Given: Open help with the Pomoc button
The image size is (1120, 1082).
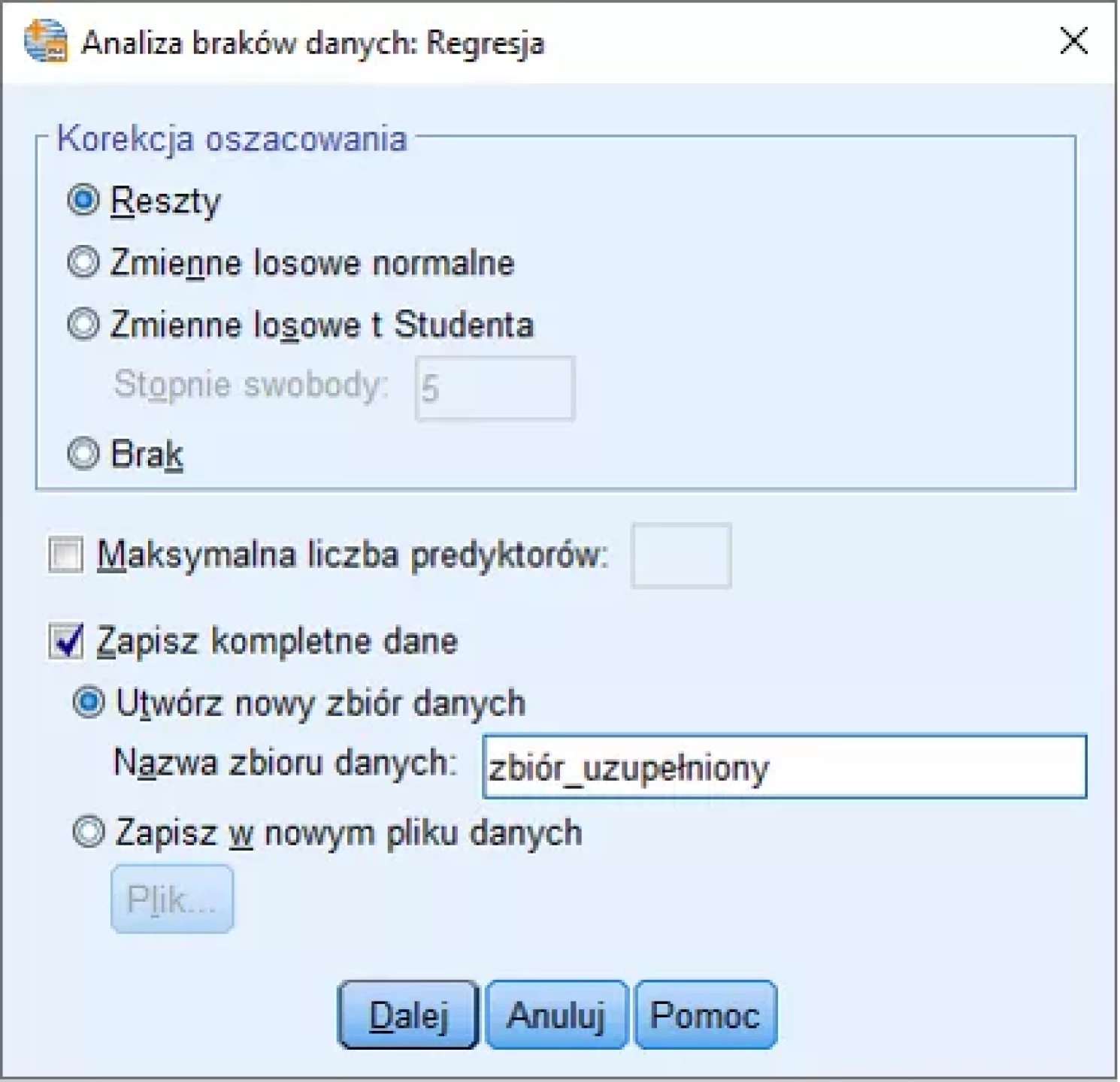Looking at the screenshot, I should (705, 1015).
